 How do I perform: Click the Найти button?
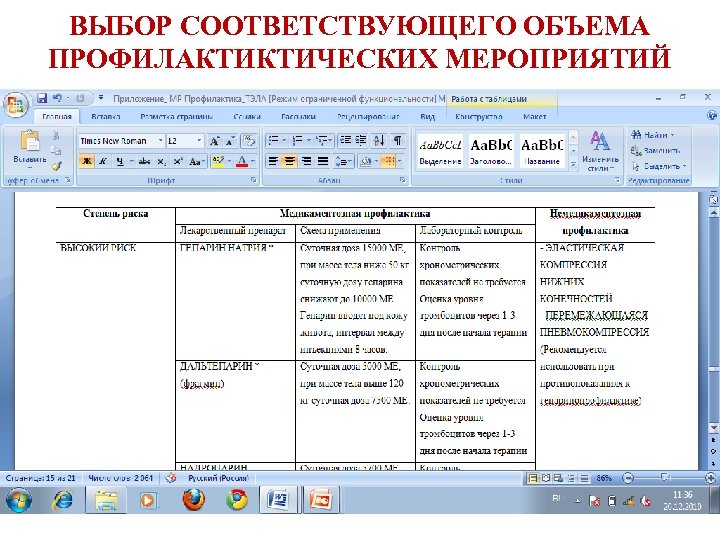pyautogui.click(x=652, y=135)
